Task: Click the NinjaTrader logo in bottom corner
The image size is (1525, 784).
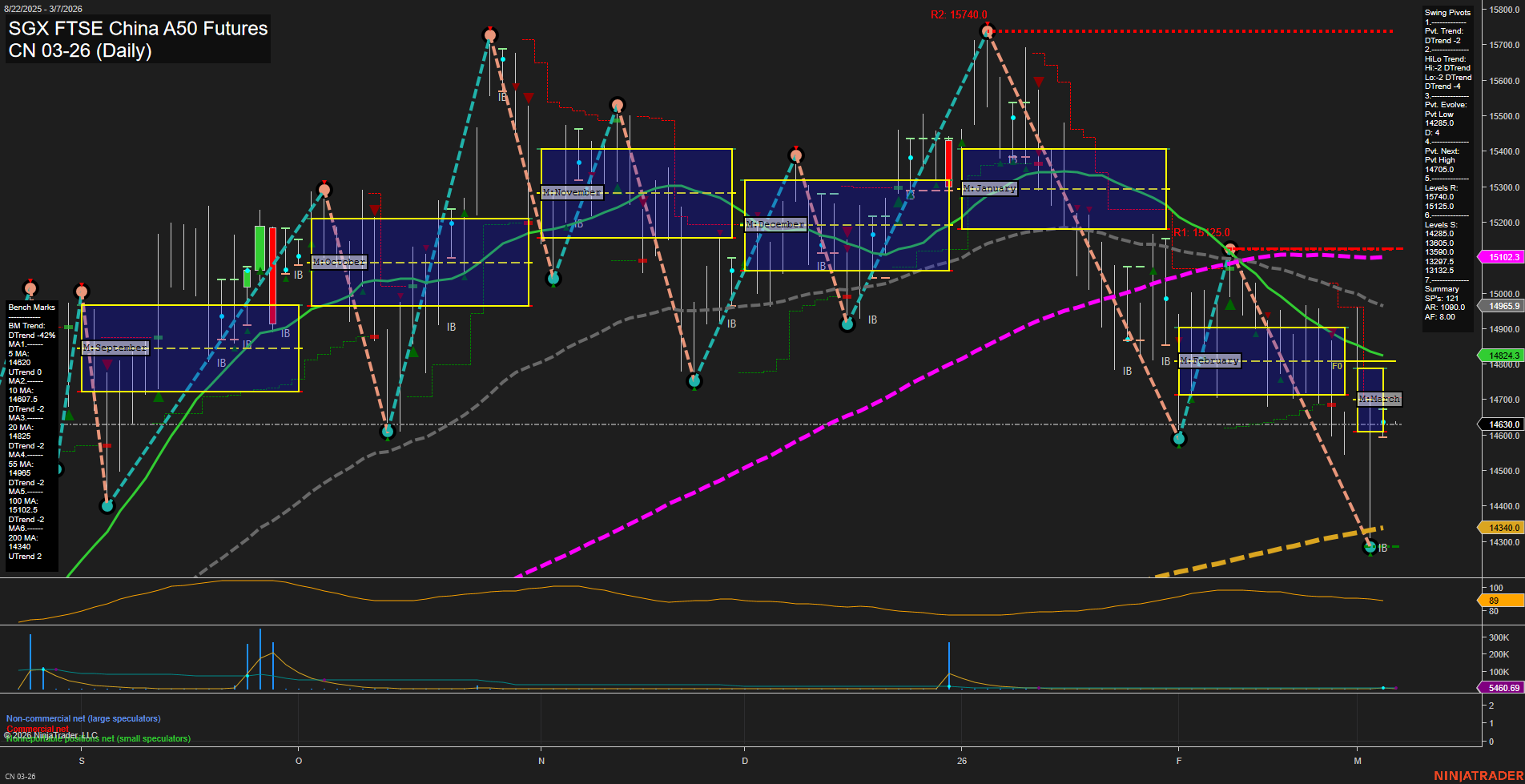Action: tap(1478, 775)
